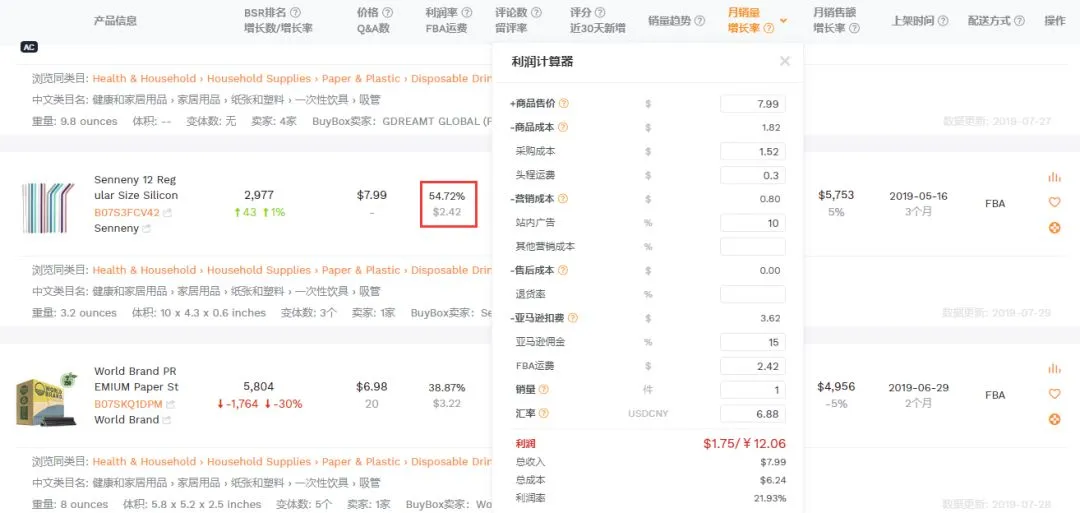
Task: Open ASIN link B07SKQ1DPM
Action: (128, 404)
